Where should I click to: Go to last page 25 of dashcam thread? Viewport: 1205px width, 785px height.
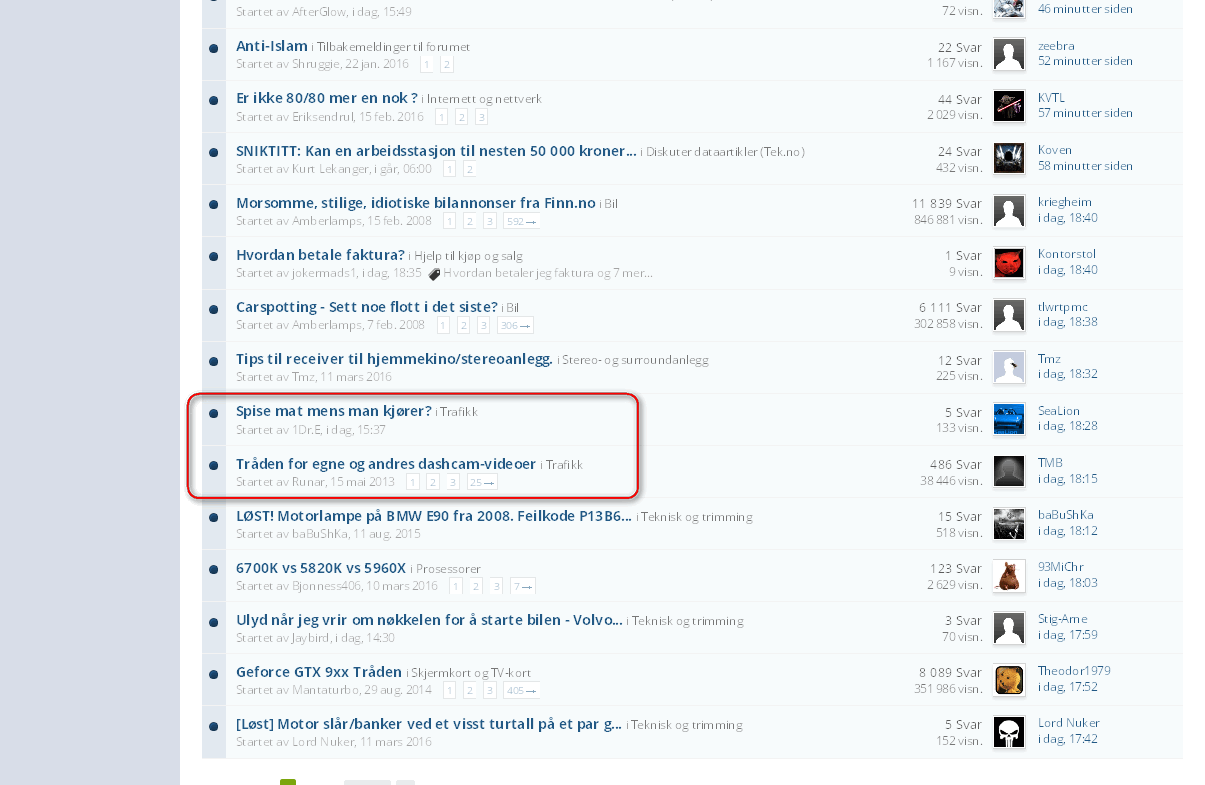point(482,482)
